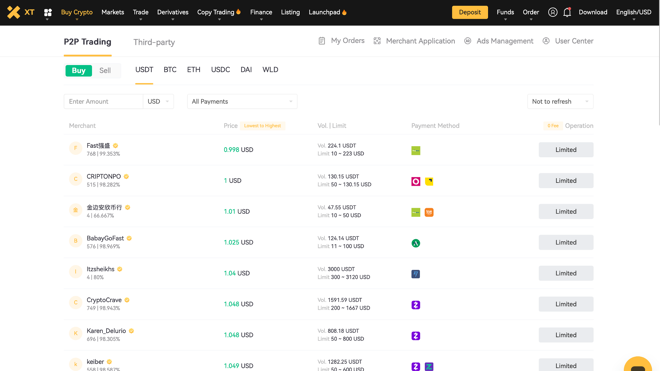Viewport: 660px width, 371px height.
Task: Switch to Buy mode
Action: 78,70
